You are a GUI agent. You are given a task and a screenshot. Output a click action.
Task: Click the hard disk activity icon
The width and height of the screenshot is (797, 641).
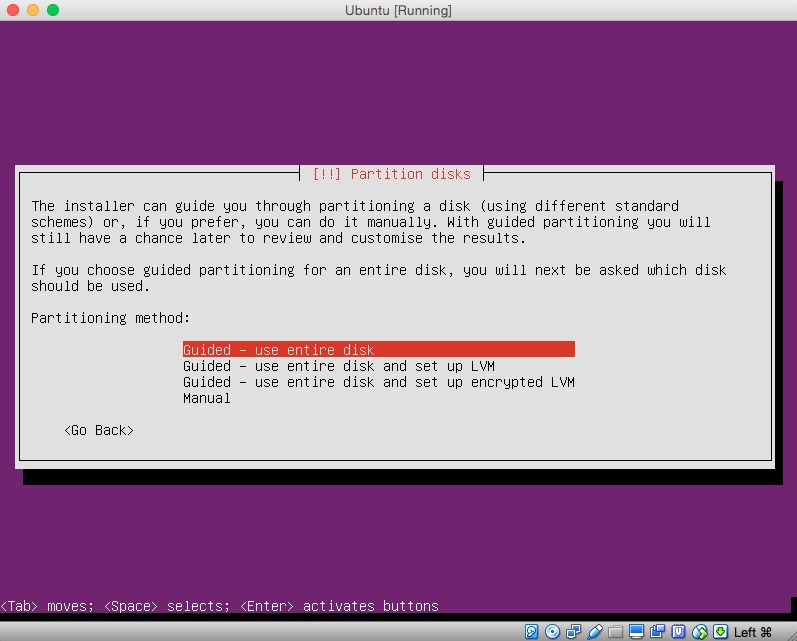pyautogui.click(x=531, y=632)
